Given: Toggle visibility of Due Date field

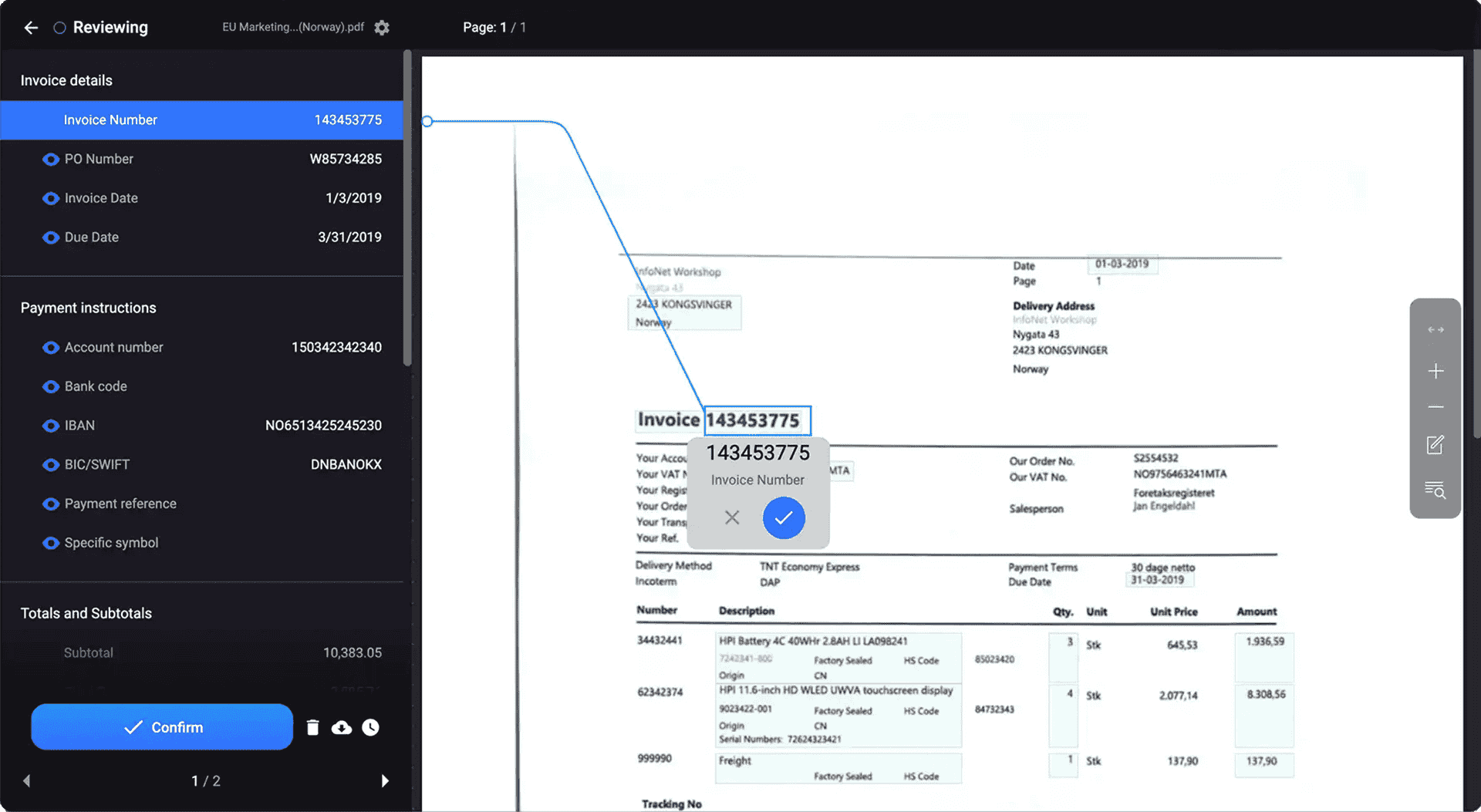Looking at the screenshot, I should [51, 238].
